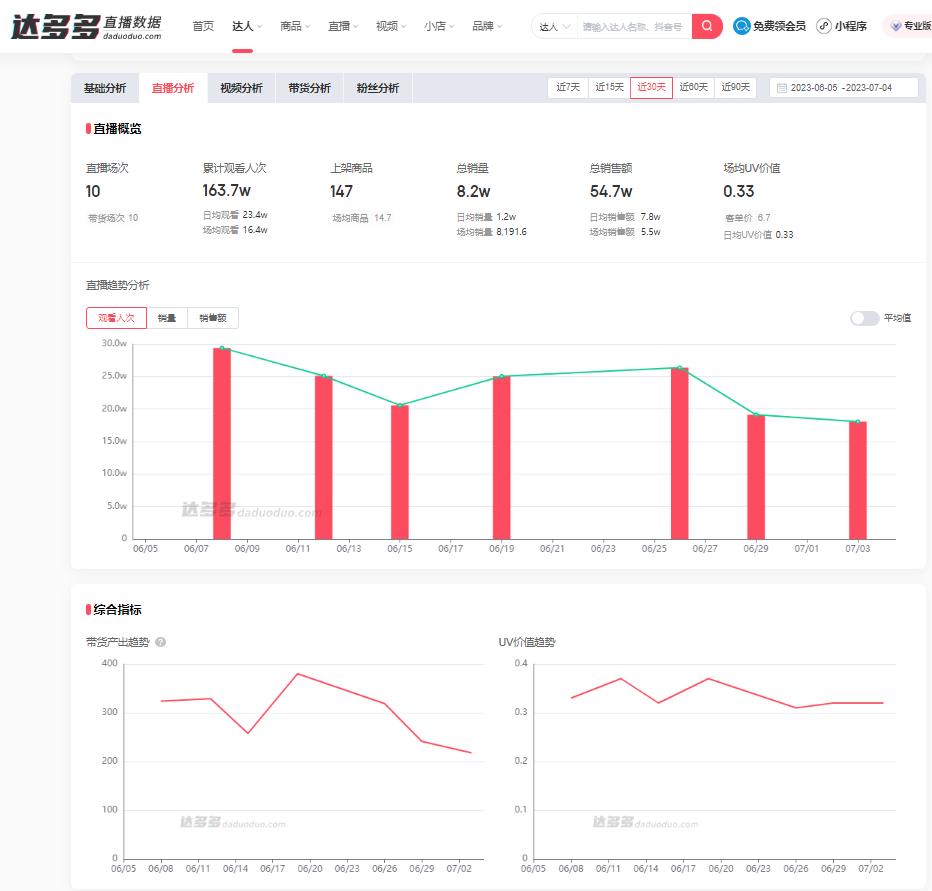Image resolution: width=932 pixels, height=891 pixels.
Task: Open the 首页 home menu item
Action: tap(203, 26)
